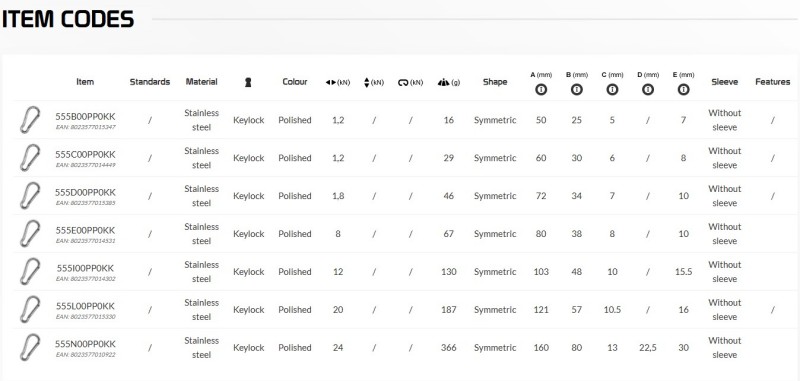Click the minor axis strength (kN) header icon
Image resolution: width=800 pixels, height=381 pixels.
366,82
